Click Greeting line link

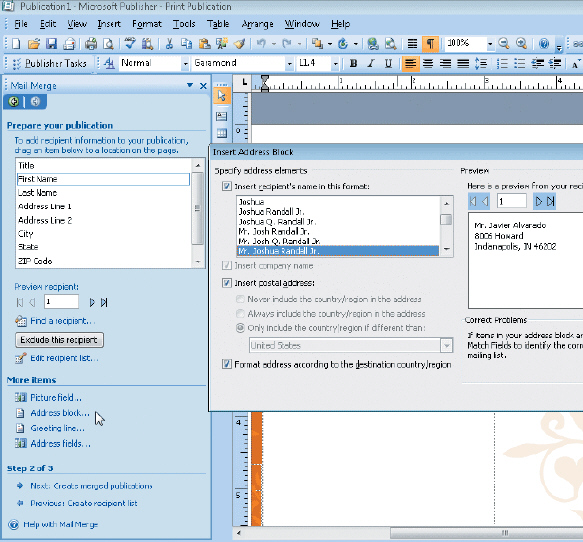tap(57, 428)
